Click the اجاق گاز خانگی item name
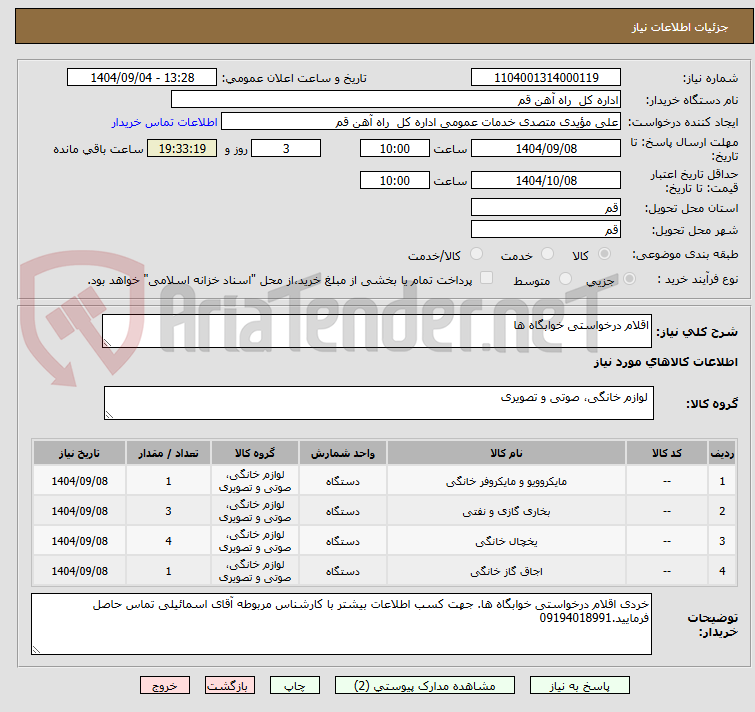This screenshot has width=755, height=712. click(x=506, y=571)
